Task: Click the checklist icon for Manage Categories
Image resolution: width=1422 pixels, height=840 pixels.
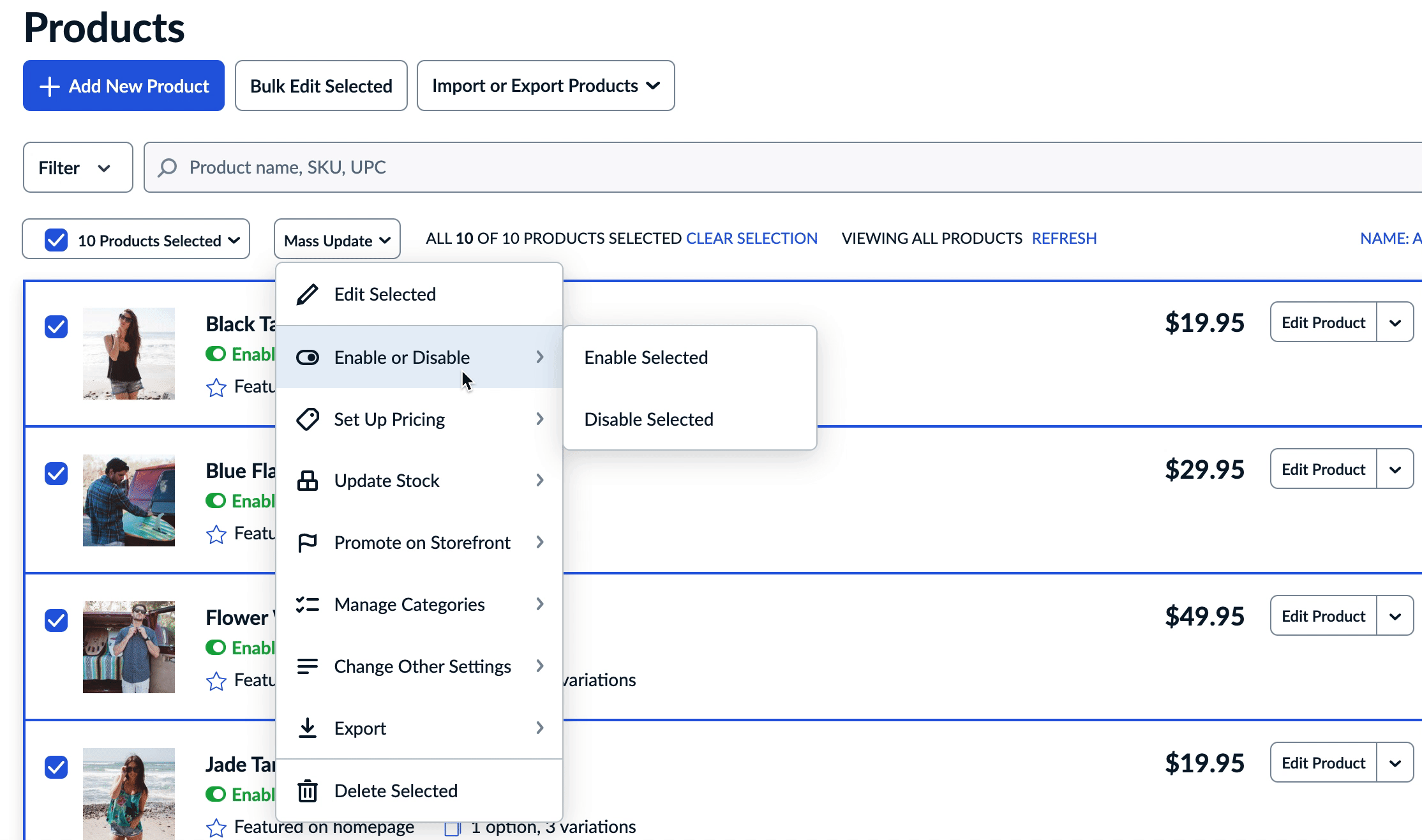Action: [307, 604]
